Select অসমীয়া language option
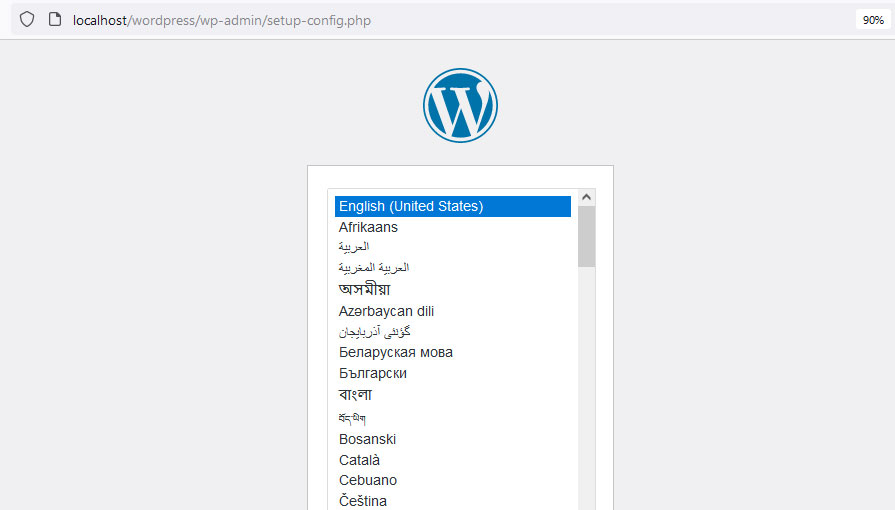This screenshot has height=510, width=895. click(x=453, y=290)
